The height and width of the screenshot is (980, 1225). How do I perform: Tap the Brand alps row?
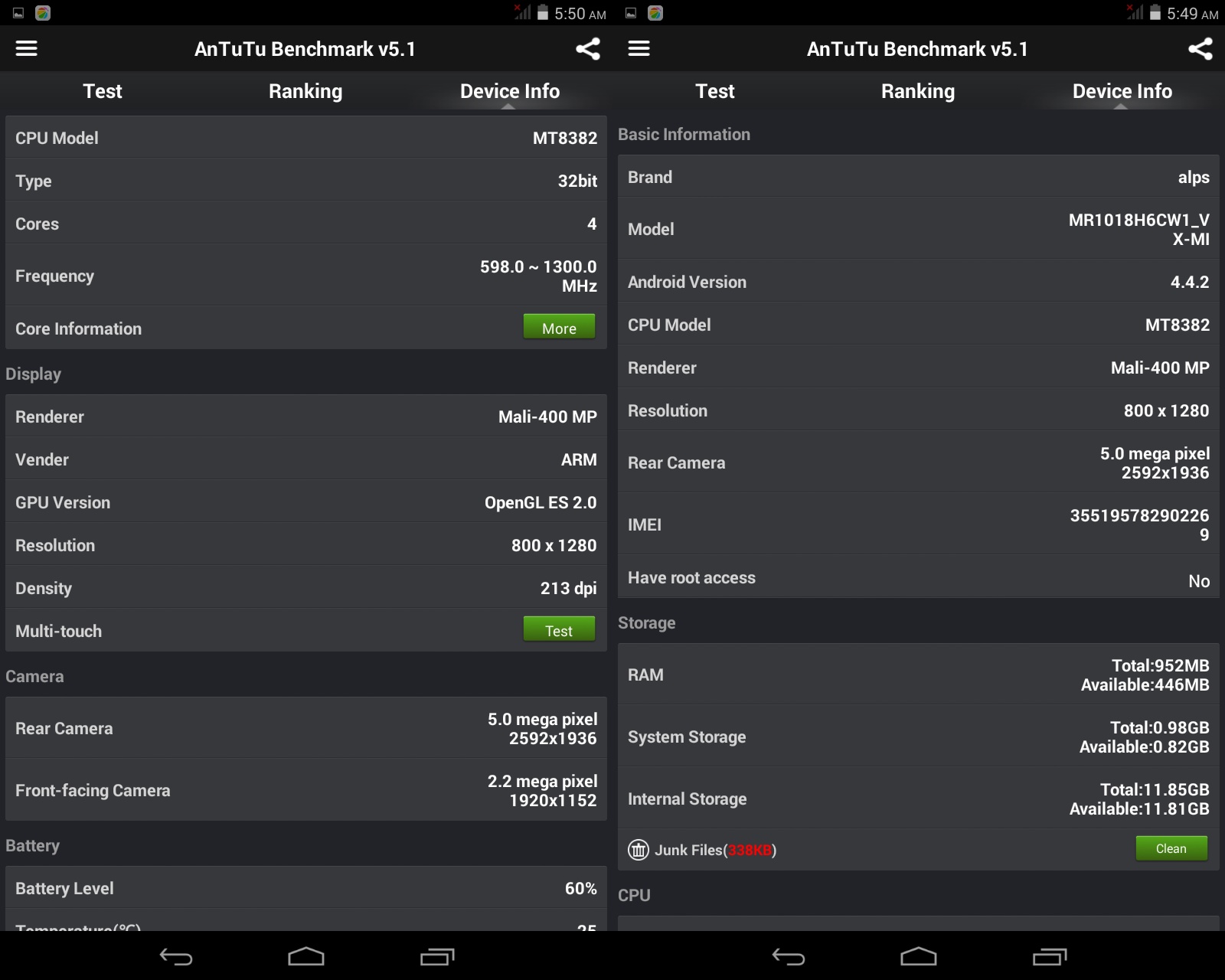pyautogui.click(x=919, y=177)
